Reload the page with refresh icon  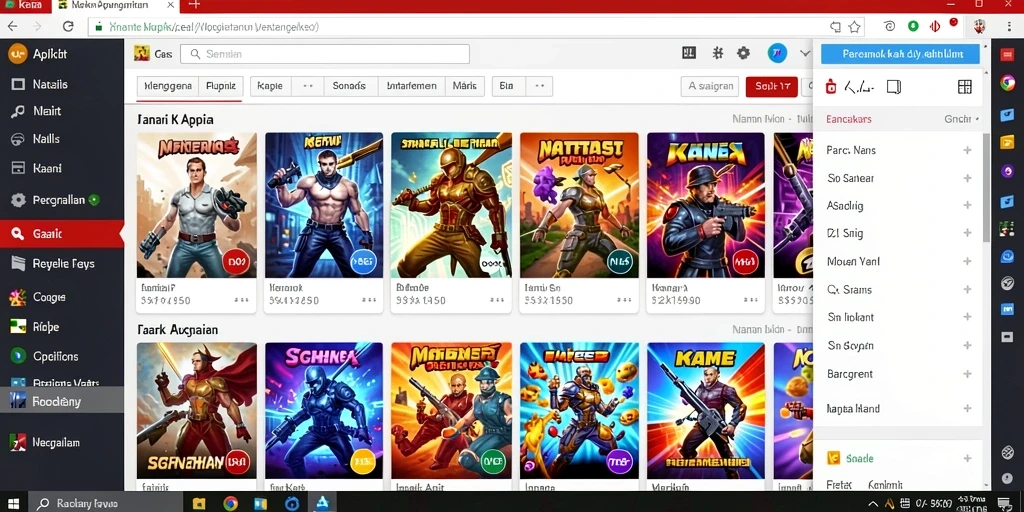[x=68, y=27]
